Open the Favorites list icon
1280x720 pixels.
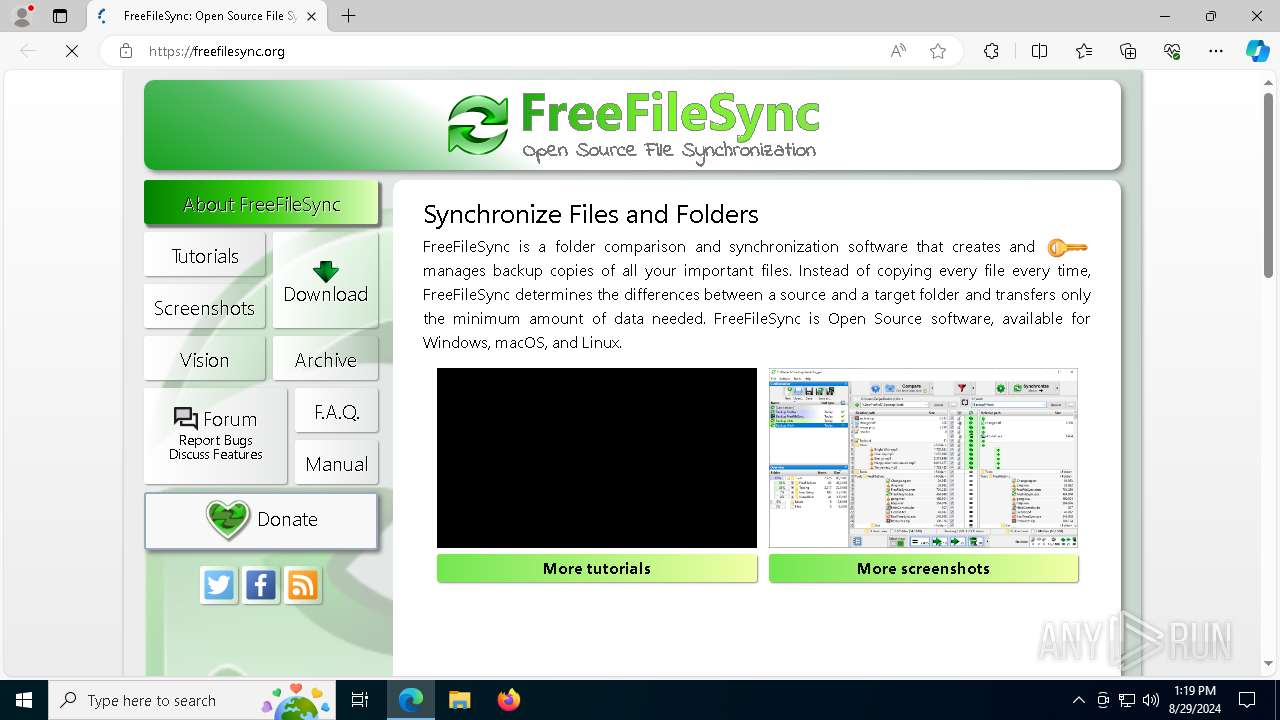coord(1084,51)
